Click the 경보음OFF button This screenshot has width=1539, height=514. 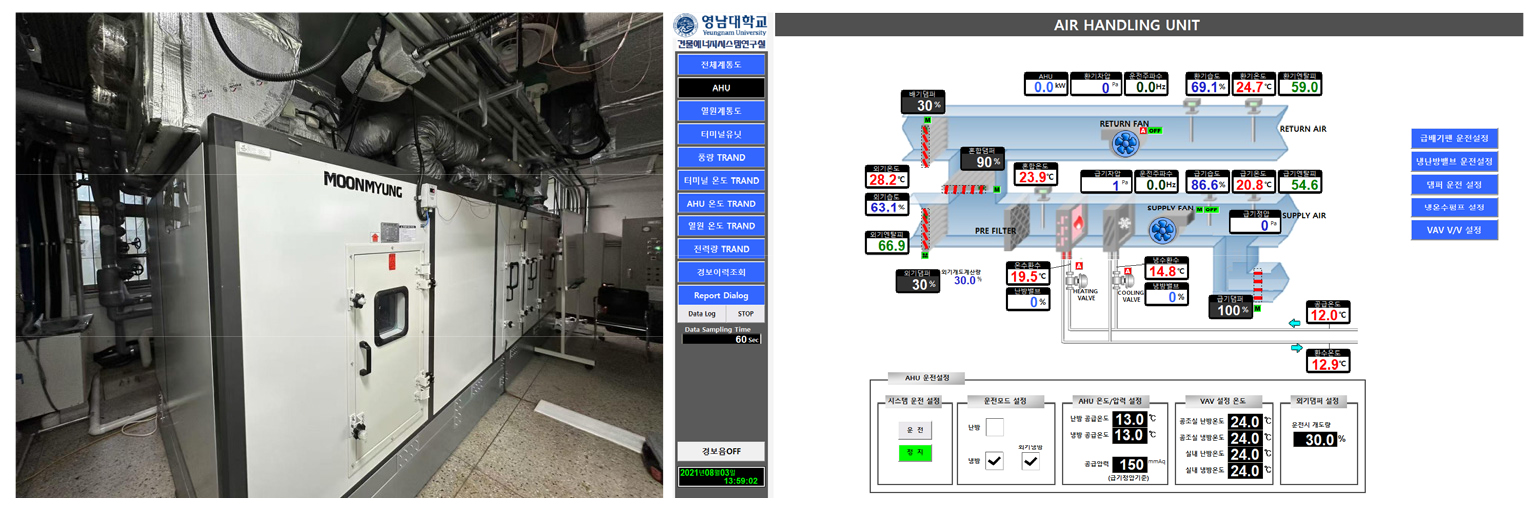[x=721, y=452]
